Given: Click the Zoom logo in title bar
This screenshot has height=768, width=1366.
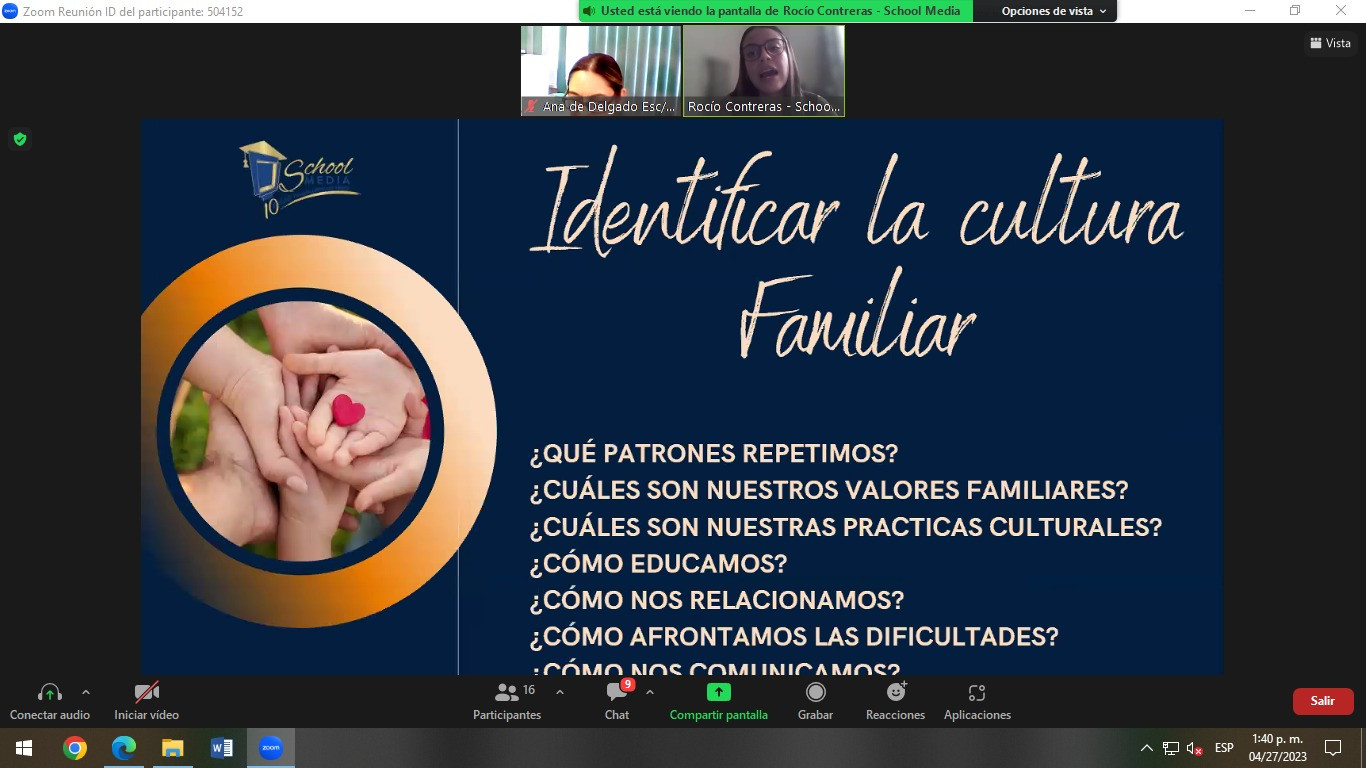Looking at the screenshot, I should pyautogui.click(x=10, y=11).
